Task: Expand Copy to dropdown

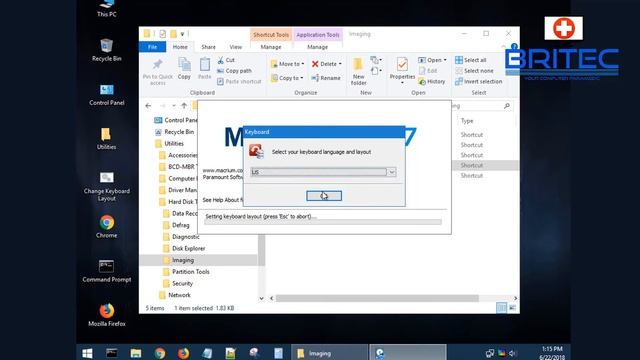Action: pos(302,78)
